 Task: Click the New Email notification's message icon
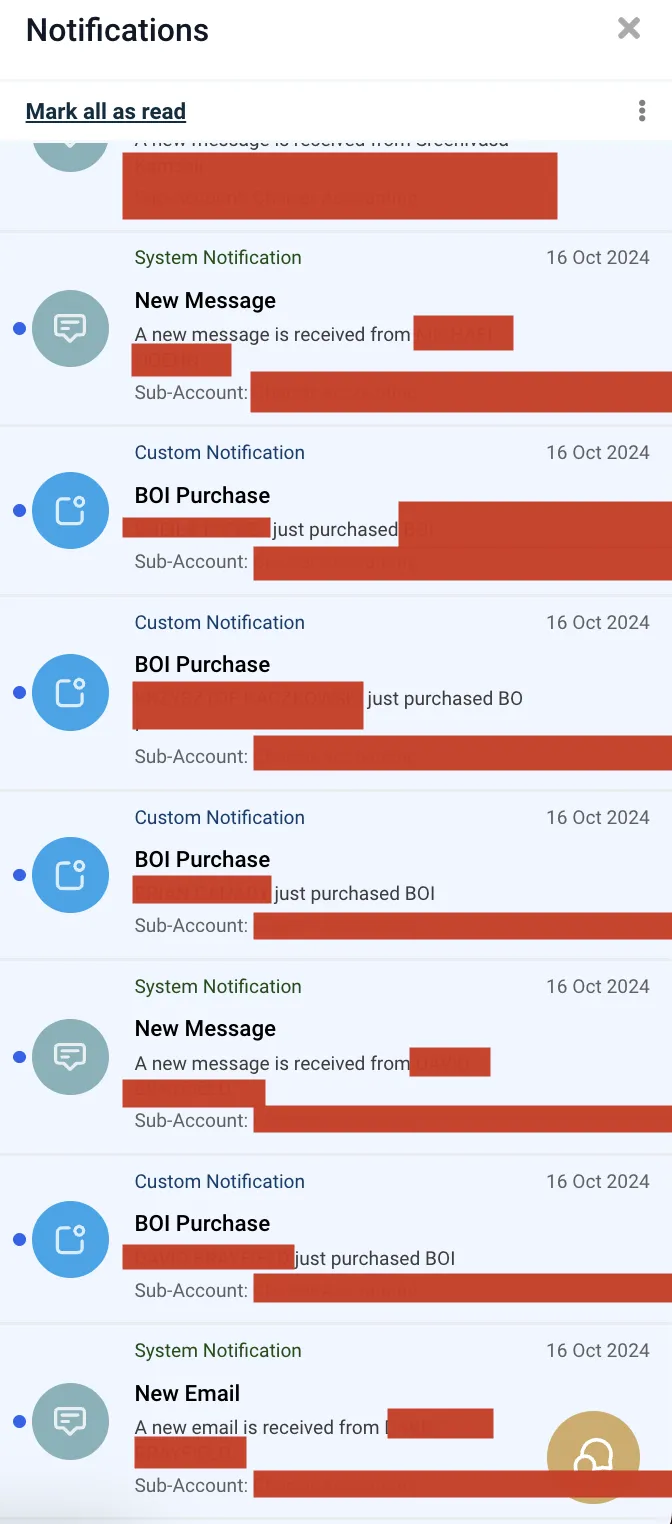pos(70,1421)
